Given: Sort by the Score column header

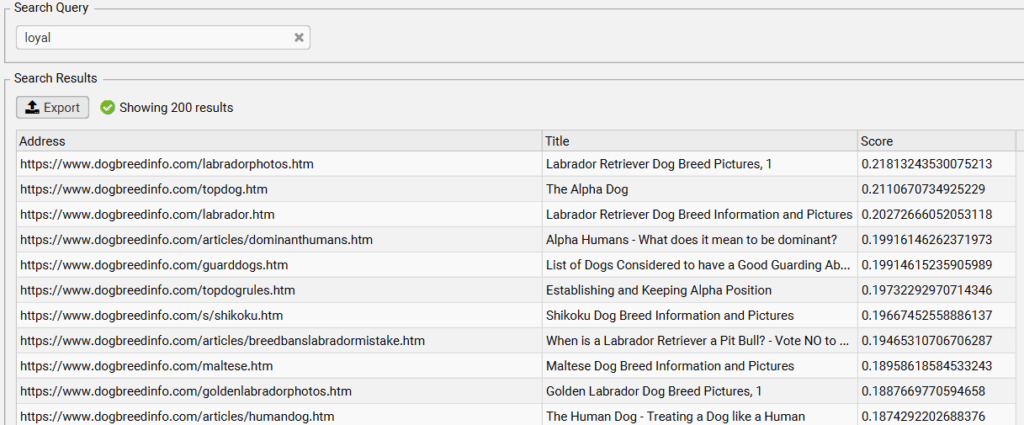Looking at the screenshot, I should [936, 141].
